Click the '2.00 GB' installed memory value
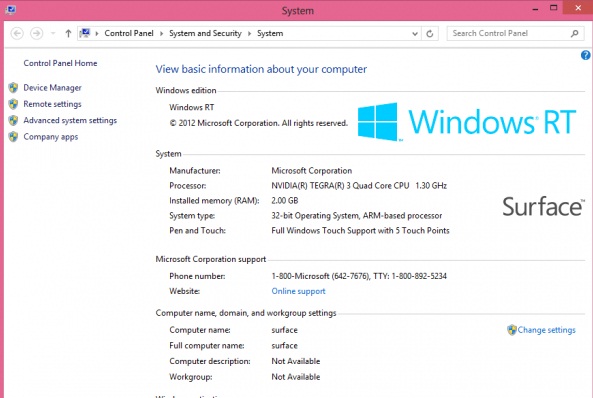593x398 pixels. (x=285, y=201)
